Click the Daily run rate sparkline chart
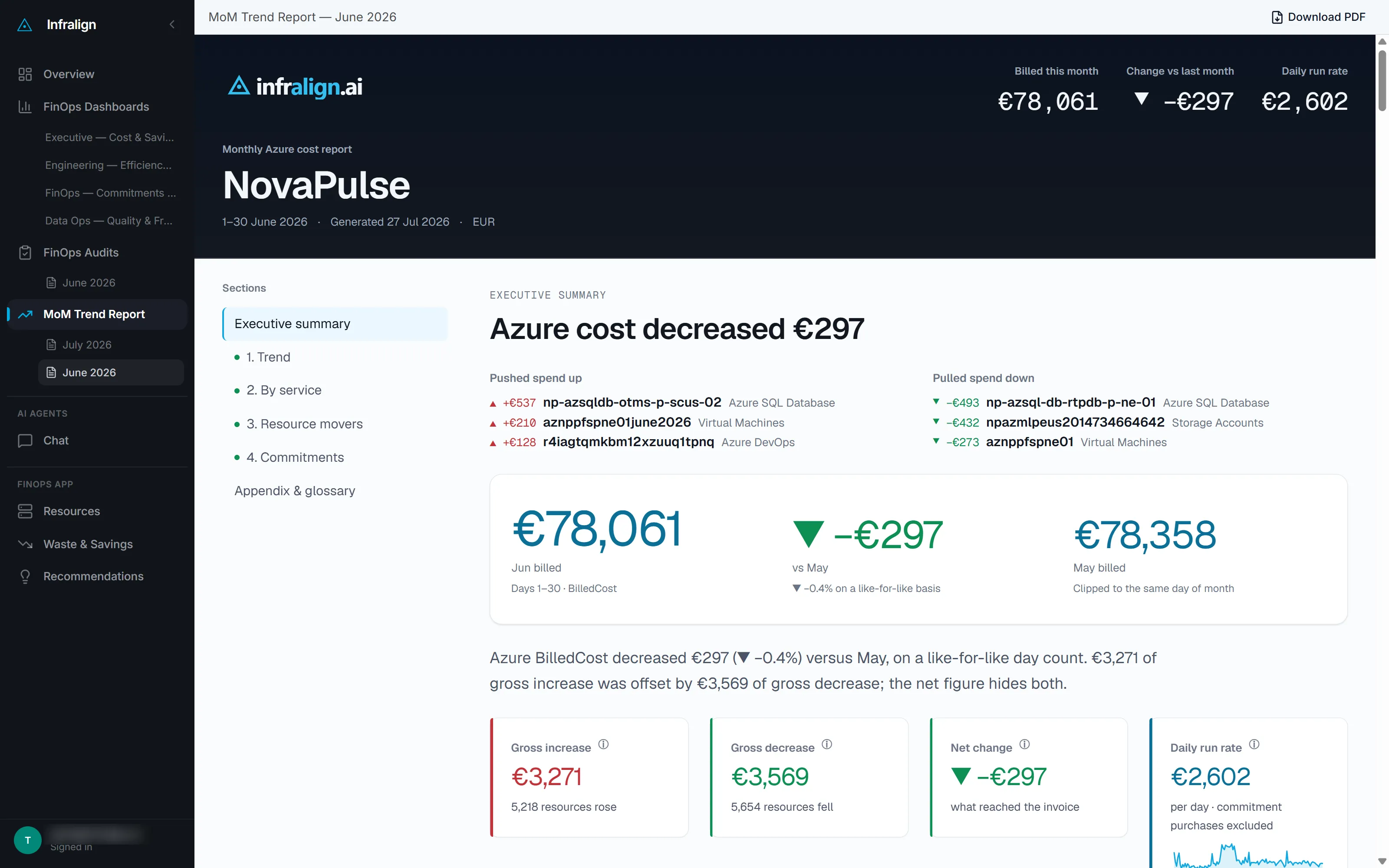The width and height of the screenshot is (1389, 868). coord(1248,855)
